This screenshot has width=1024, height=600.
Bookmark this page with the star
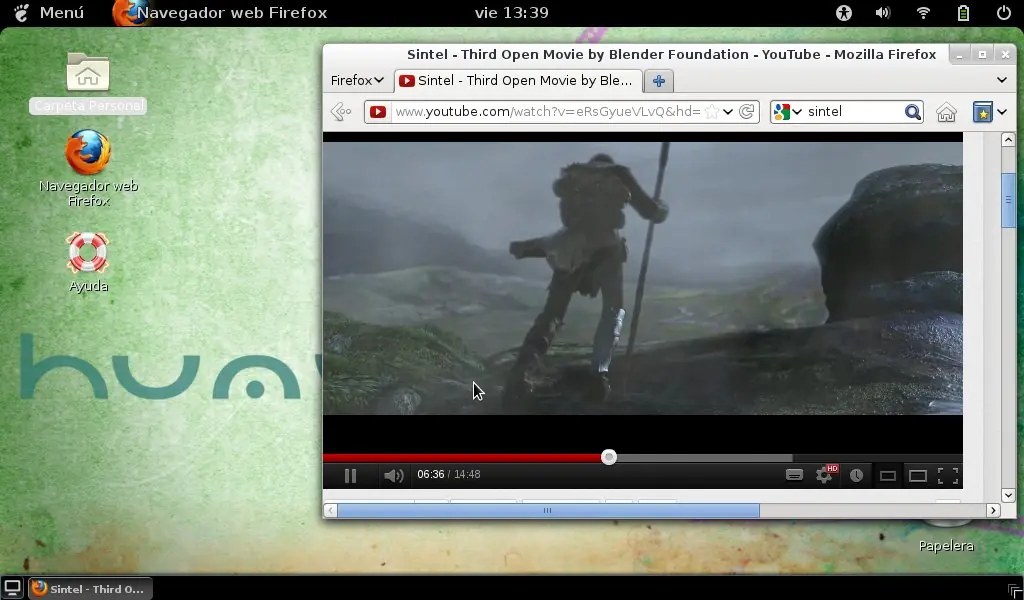(x=712, y=112)
